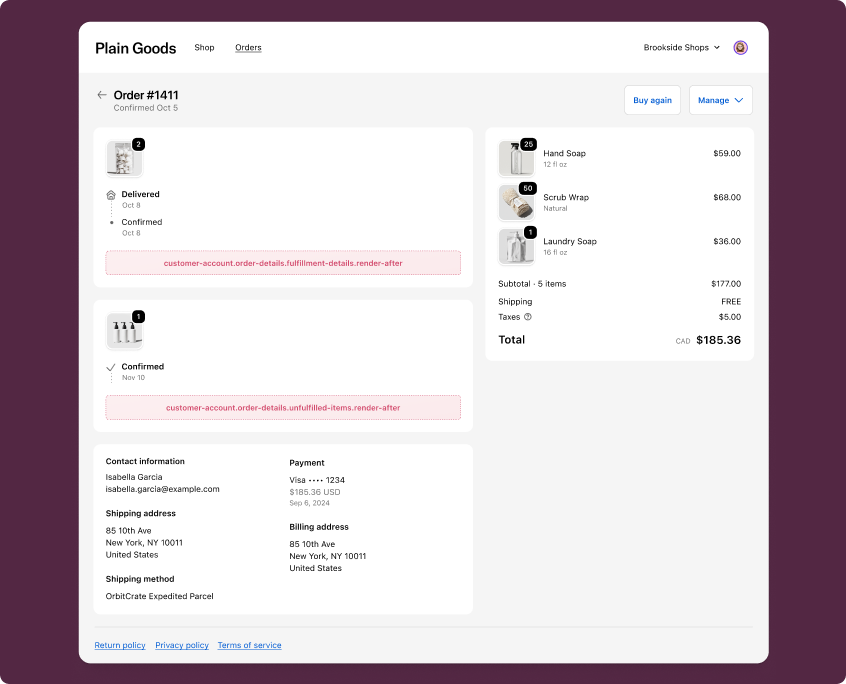Open the user avatar in the header
Screen dimensions: 846x684
click(x=740, y=47)
